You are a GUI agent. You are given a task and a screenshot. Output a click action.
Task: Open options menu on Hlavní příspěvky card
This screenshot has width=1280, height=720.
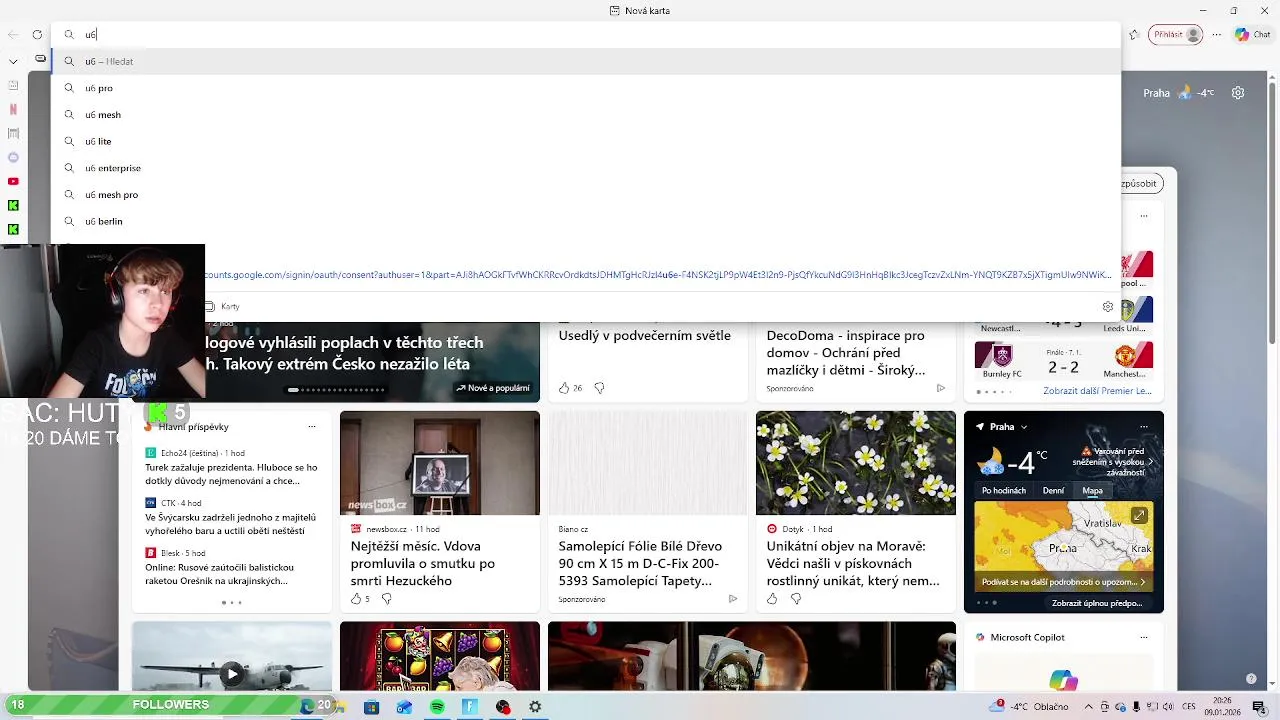click(x=312, y=427)
